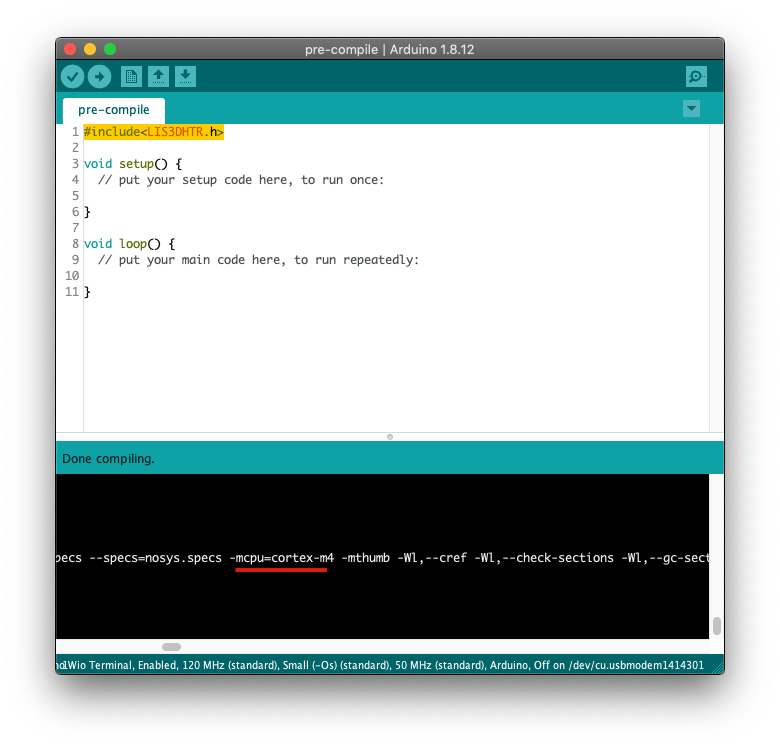
Task: Click the -mcpu=cortex-m4 text in console
Action: tap(281, 558)
